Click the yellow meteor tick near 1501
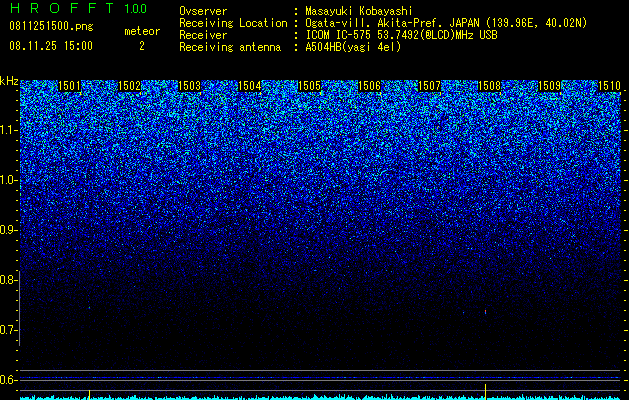Viewport: 629px width, 400px height. coord(89,394)
